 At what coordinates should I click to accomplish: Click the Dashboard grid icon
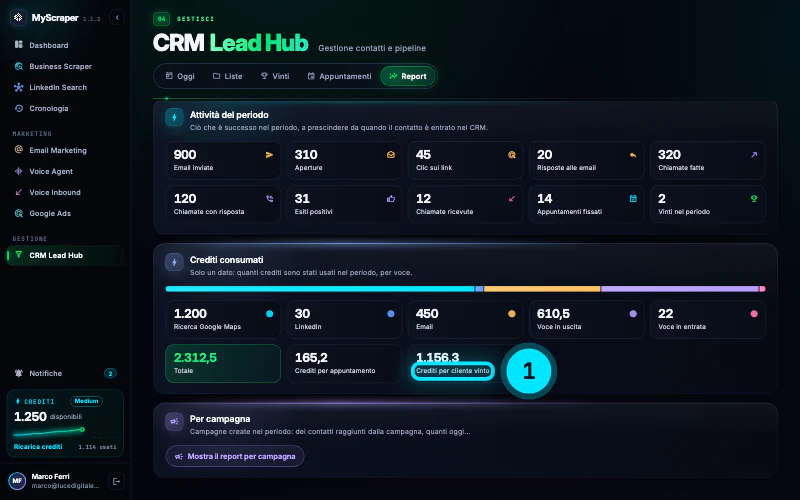19,44
